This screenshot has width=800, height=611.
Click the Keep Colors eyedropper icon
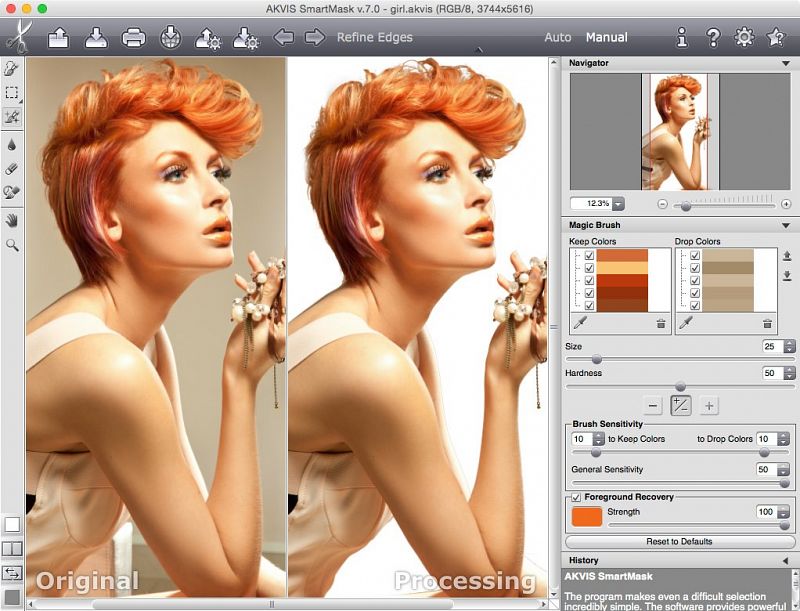coord(581,323)
